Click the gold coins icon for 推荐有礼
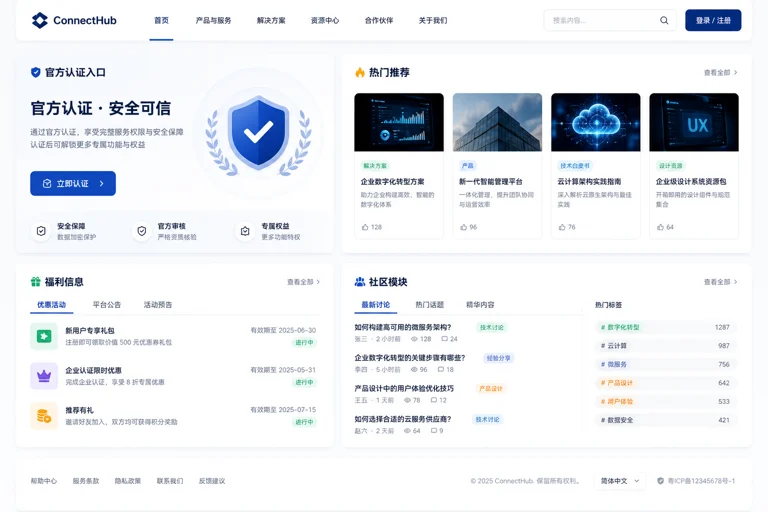Screen dimensions: 768x512 click(x=44, y=415)
